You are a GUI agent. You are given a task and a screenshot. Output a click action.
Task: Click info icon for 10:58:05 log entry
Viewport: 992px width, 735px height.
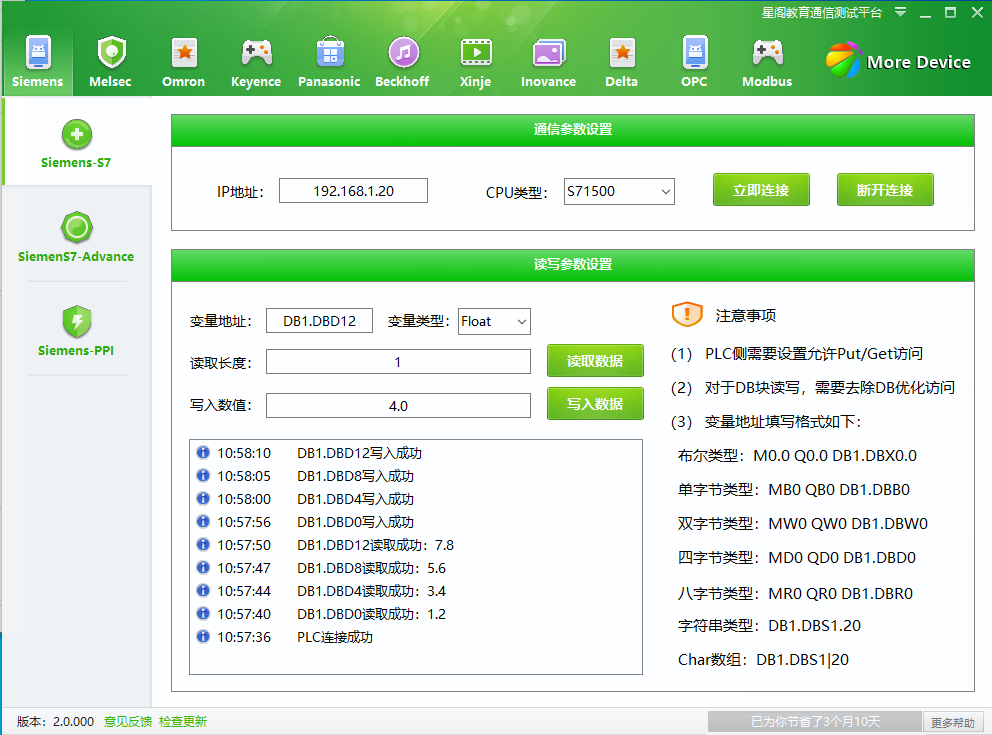tap(202, 476)
